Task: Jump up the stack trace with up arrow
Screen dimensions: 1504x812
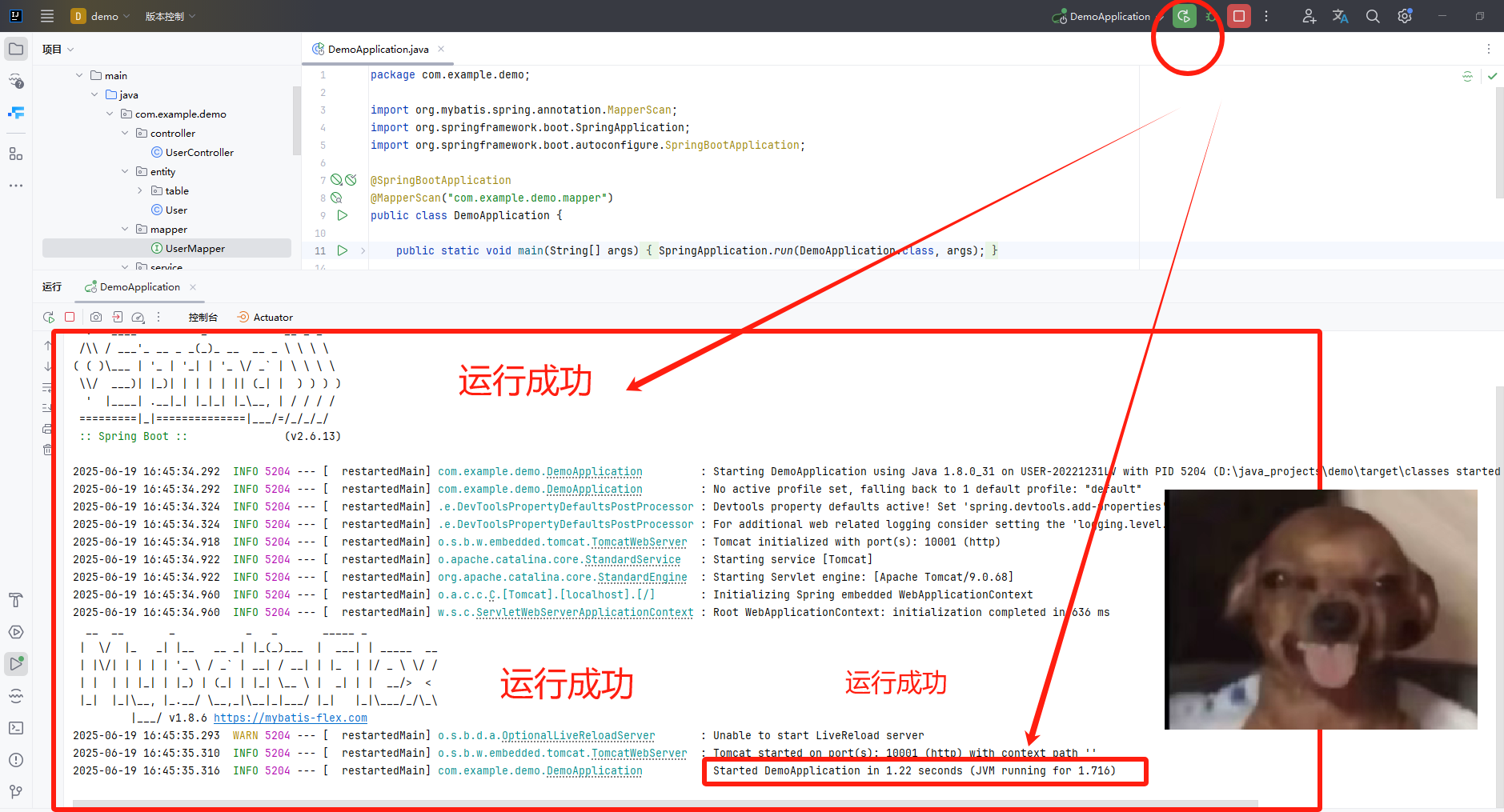Action: coord(48,346)
